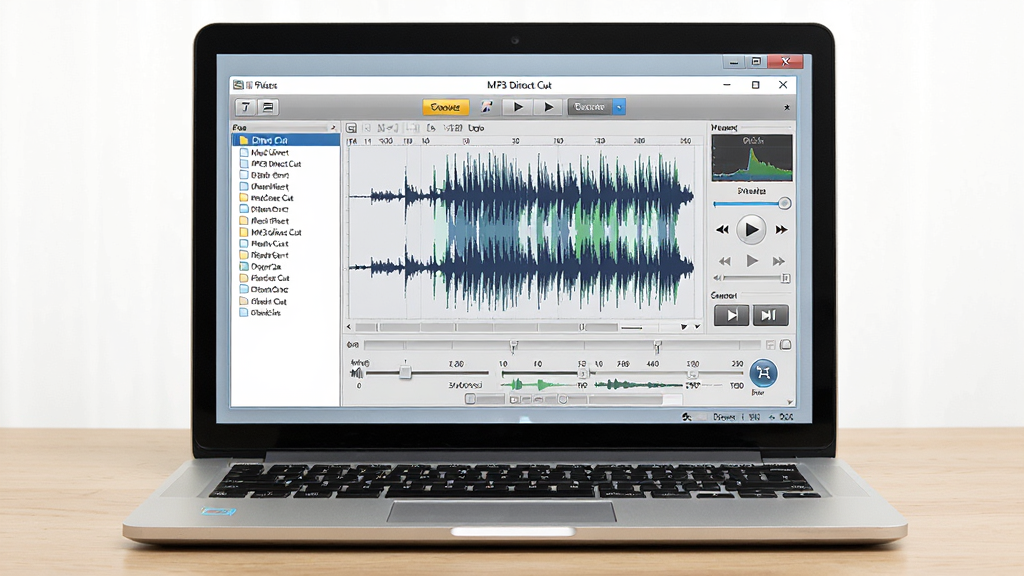Click the square icon at the start of the waveform toolbar
Screen dimensions: 1024x576
[351, 128]
